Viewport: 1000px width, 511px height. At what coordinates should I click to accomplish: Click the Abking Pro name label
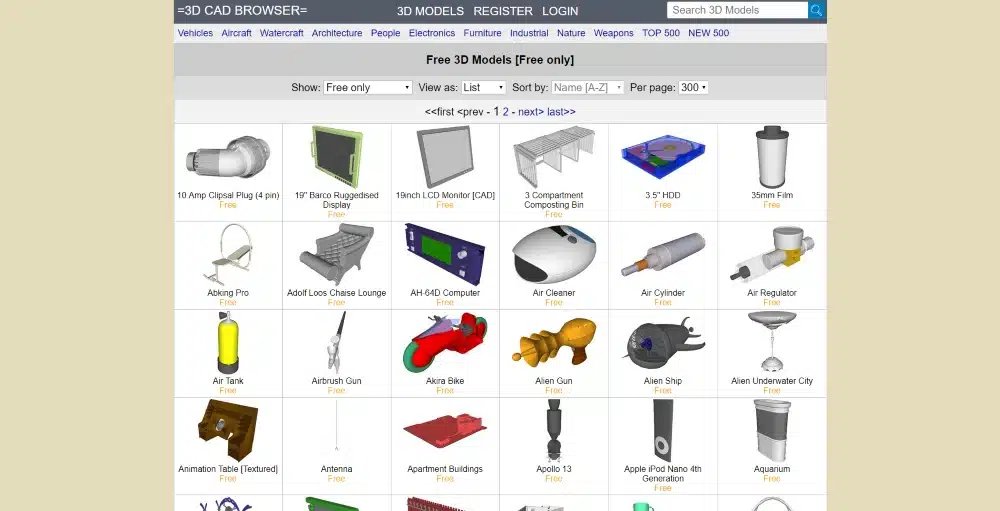228,293
